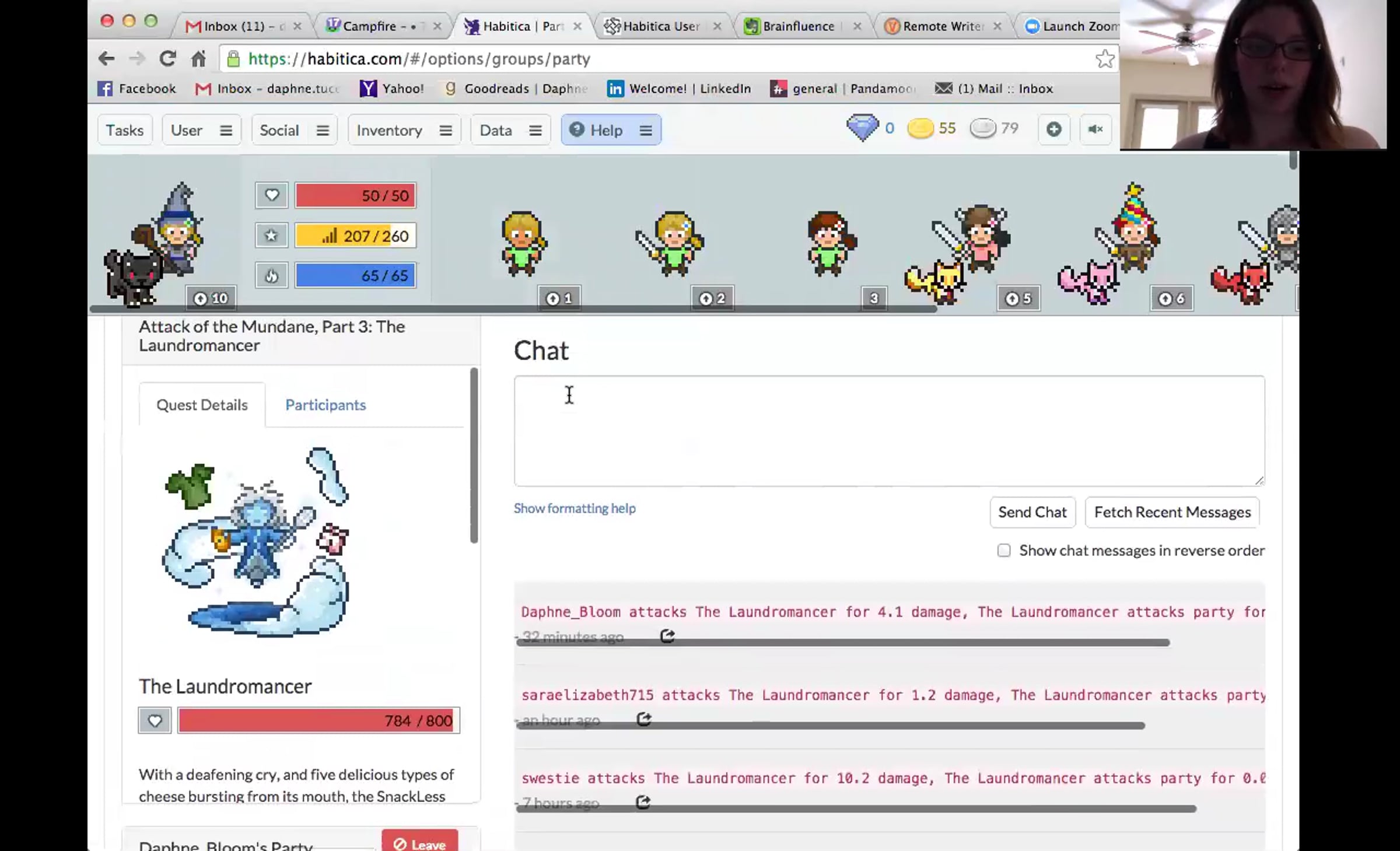Switch to the Participants tab

[325, 405]
